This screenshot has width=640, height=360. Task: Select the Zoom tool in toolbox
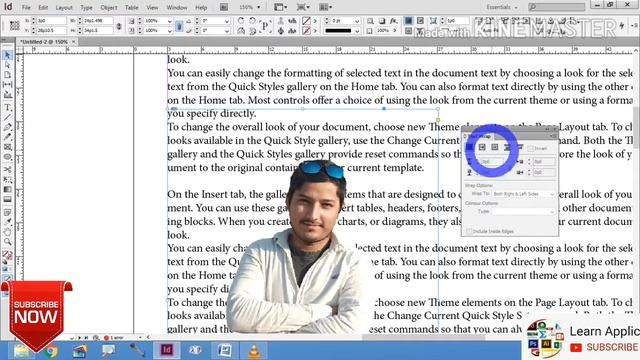pyautogui.click(x=7, y=242)
